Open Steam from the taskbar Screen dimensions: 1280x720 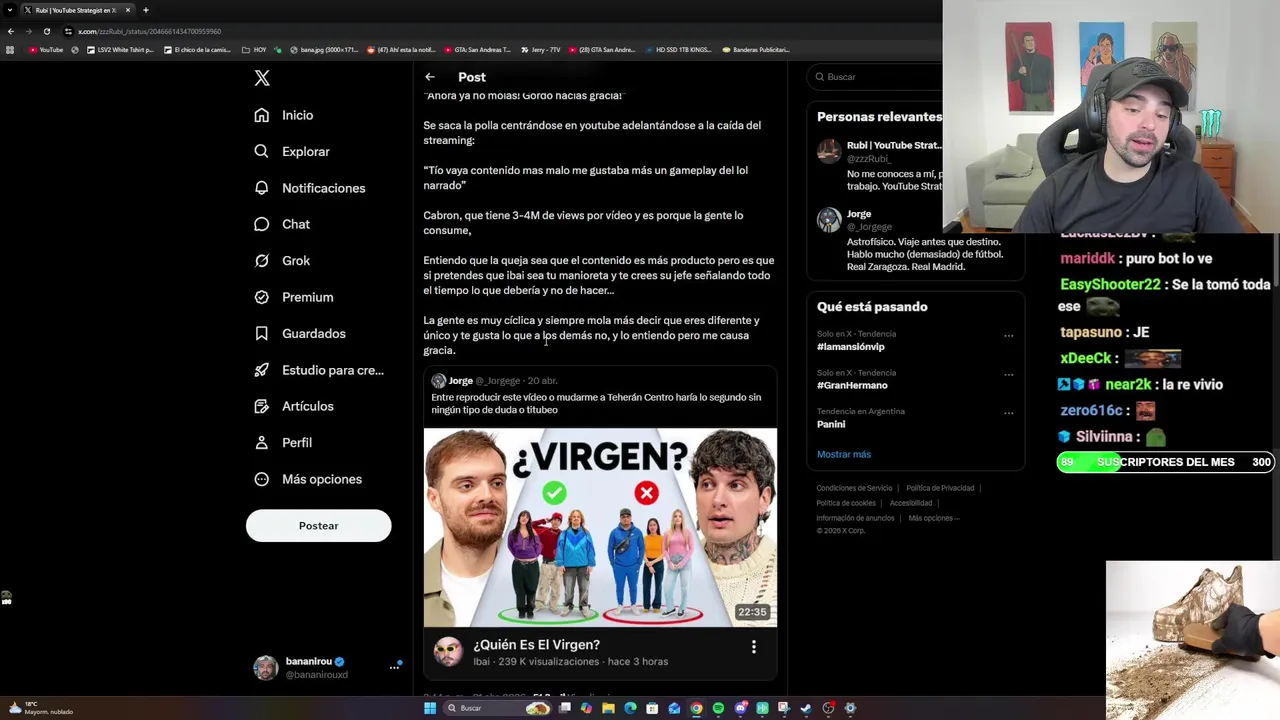(806, 708)
